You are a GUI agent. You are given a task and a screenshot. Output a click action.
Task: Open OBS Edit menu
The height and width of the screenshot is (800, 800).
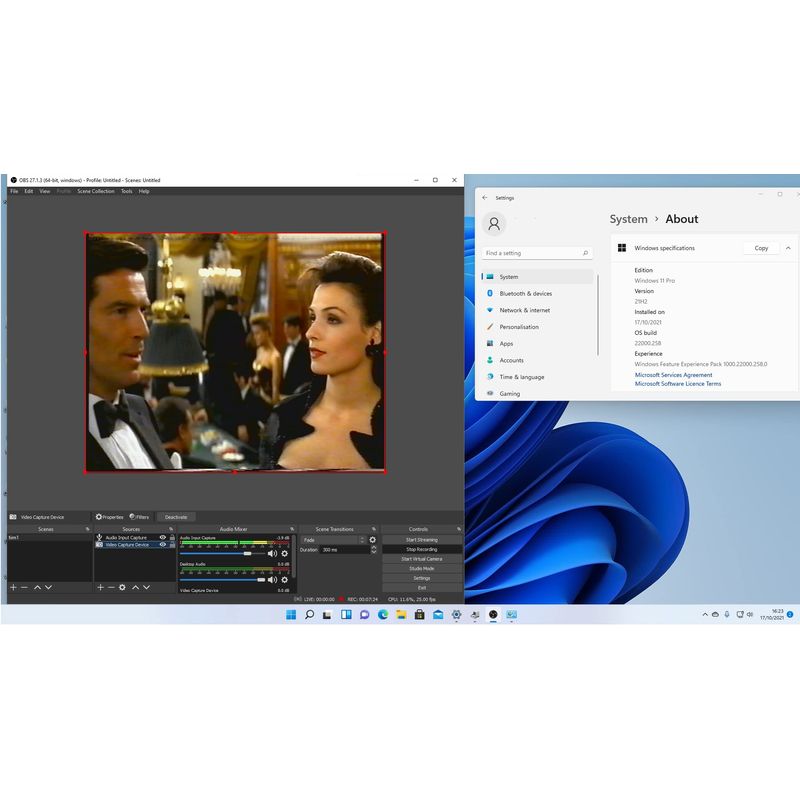pos(29,191)
